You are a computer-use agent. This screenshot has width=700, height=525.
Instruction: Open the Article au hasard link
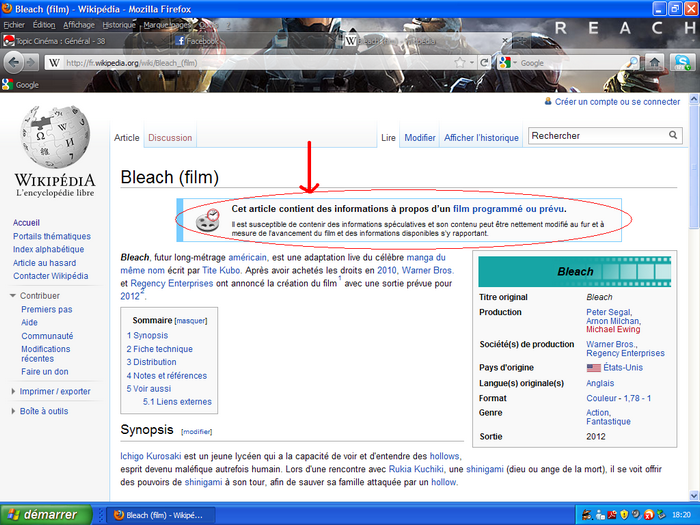[45, 263]
